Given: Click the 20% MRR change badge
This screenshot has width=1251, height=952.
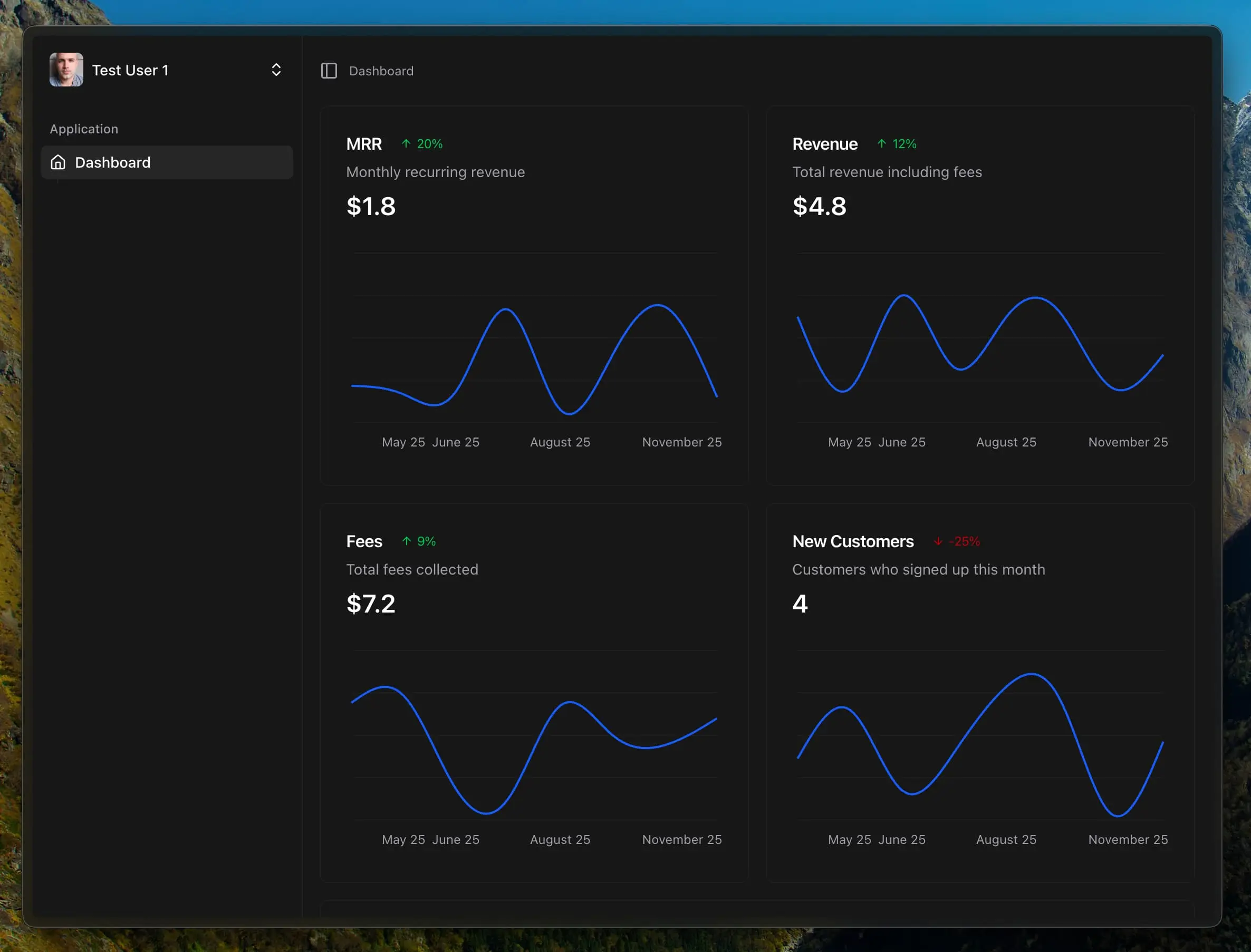Looking at the screenshot, I should coord(430,144).
